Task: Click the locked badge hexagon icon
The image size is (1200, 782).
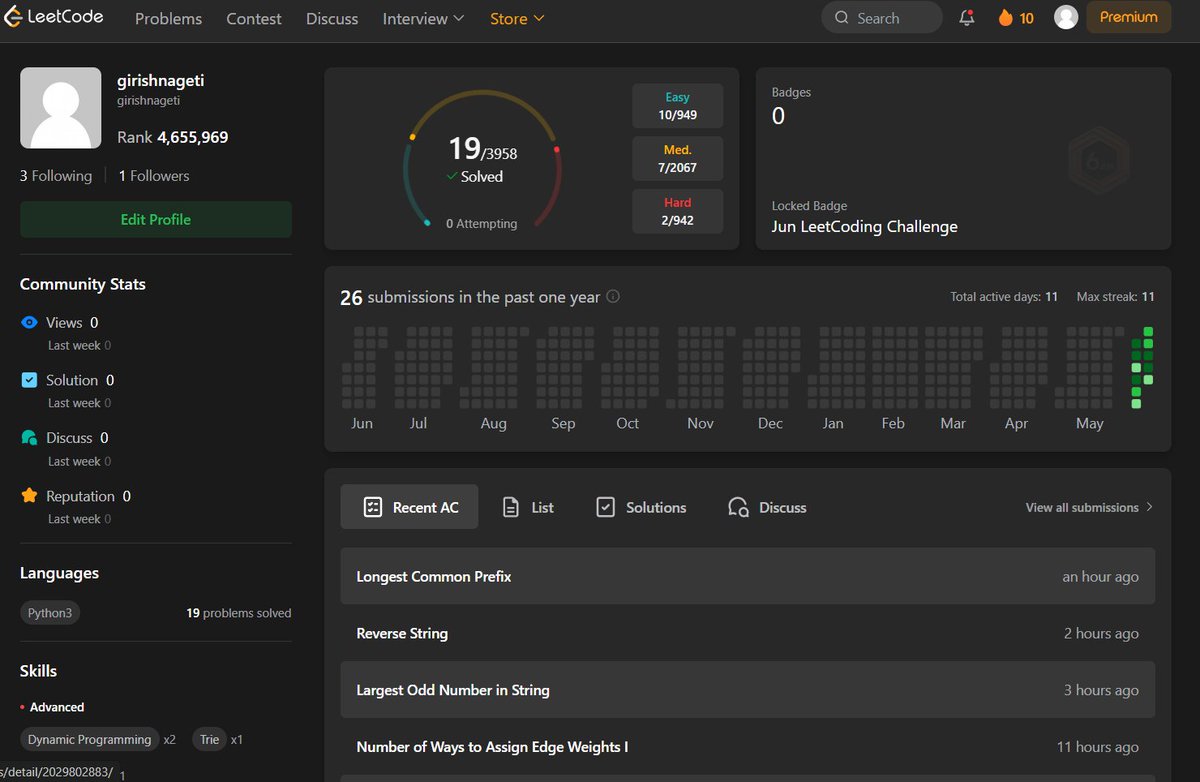Action: 1099,159
